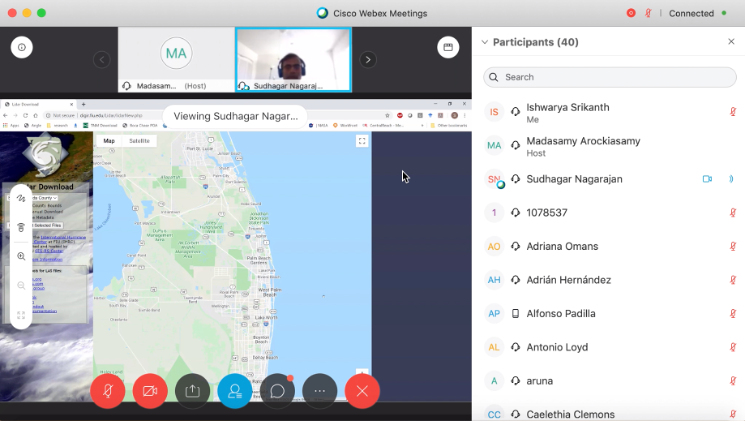
Task: Open meeting info icon at top left
Action: tap(22, 47)
